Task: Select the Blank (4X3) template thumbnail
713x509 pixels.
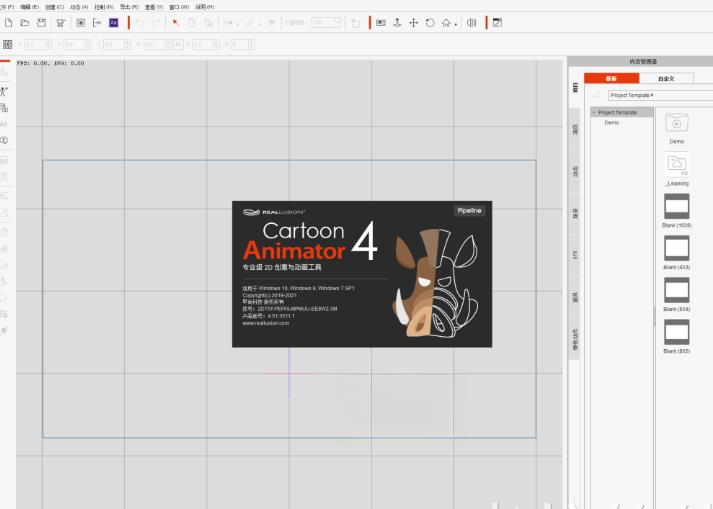Action: click(x=677, y=248)
